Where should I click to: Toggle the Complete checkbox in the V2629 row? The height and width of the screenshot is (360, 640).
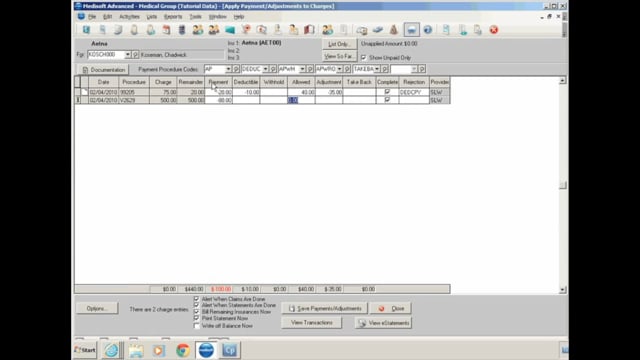[x=387, y=100]
